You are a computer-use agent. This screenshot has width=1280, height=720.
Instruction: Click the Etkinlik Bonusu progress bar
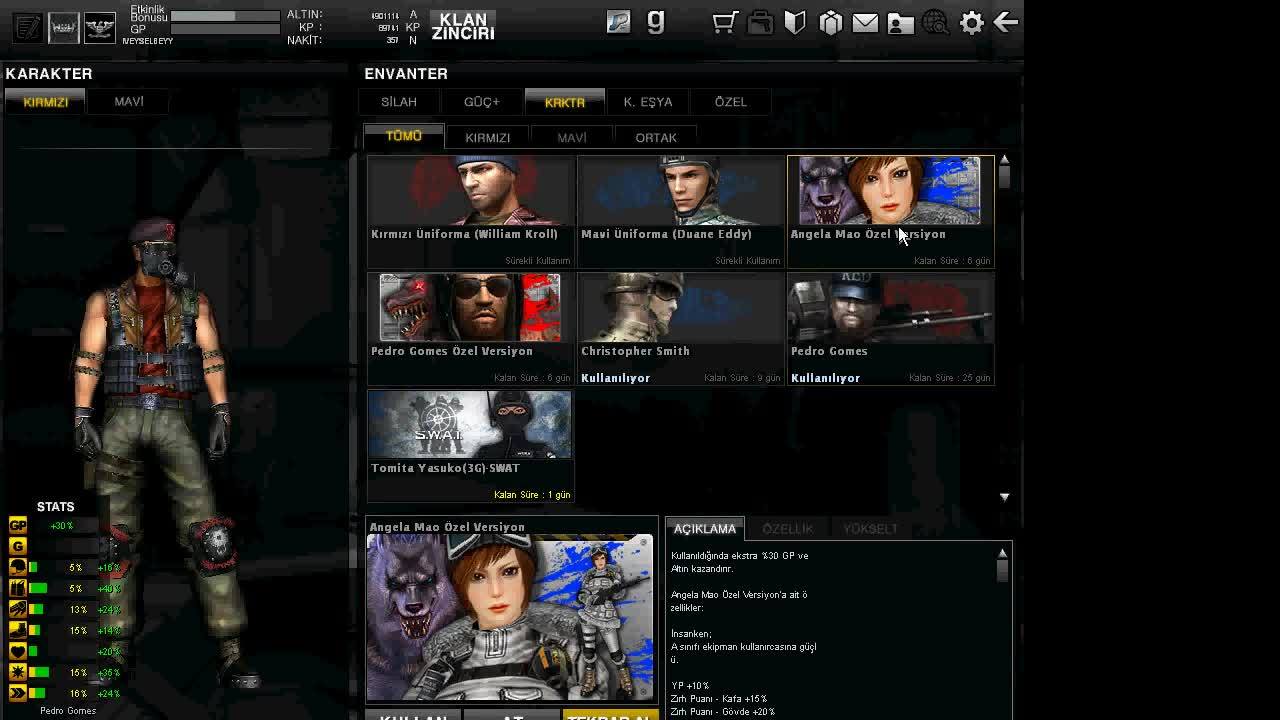coord(225,16)
